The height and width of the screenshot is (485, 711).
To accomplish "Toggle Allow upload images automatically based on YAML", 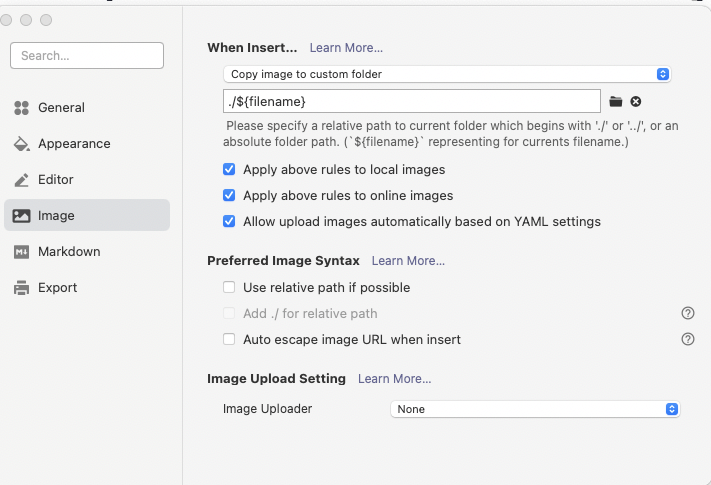I will pos(229,221).
